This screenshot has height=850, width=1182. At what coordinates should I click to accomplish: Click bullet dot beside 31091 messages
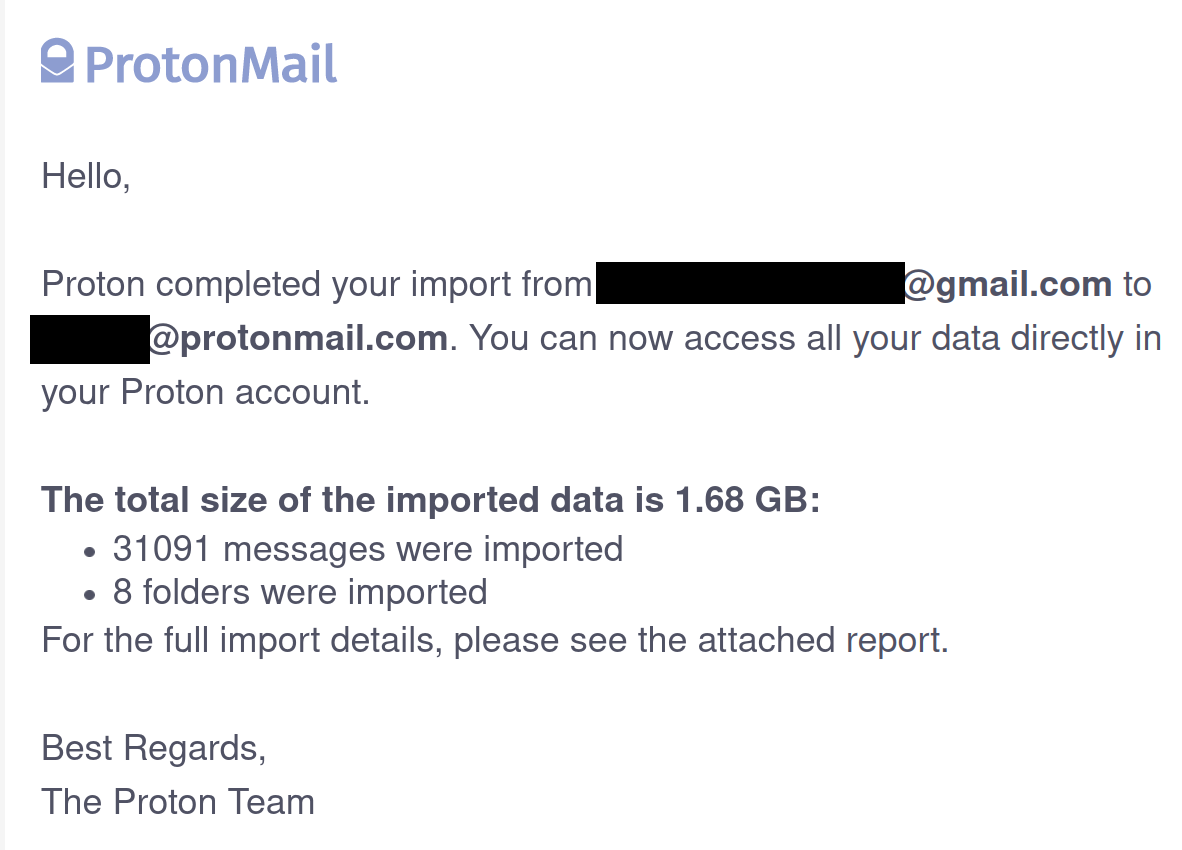coord(90,552)
